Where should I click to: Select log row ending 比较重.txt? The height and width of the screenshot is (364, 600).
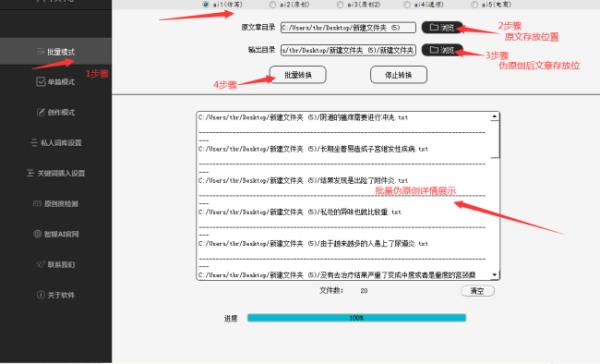(300, 212)
